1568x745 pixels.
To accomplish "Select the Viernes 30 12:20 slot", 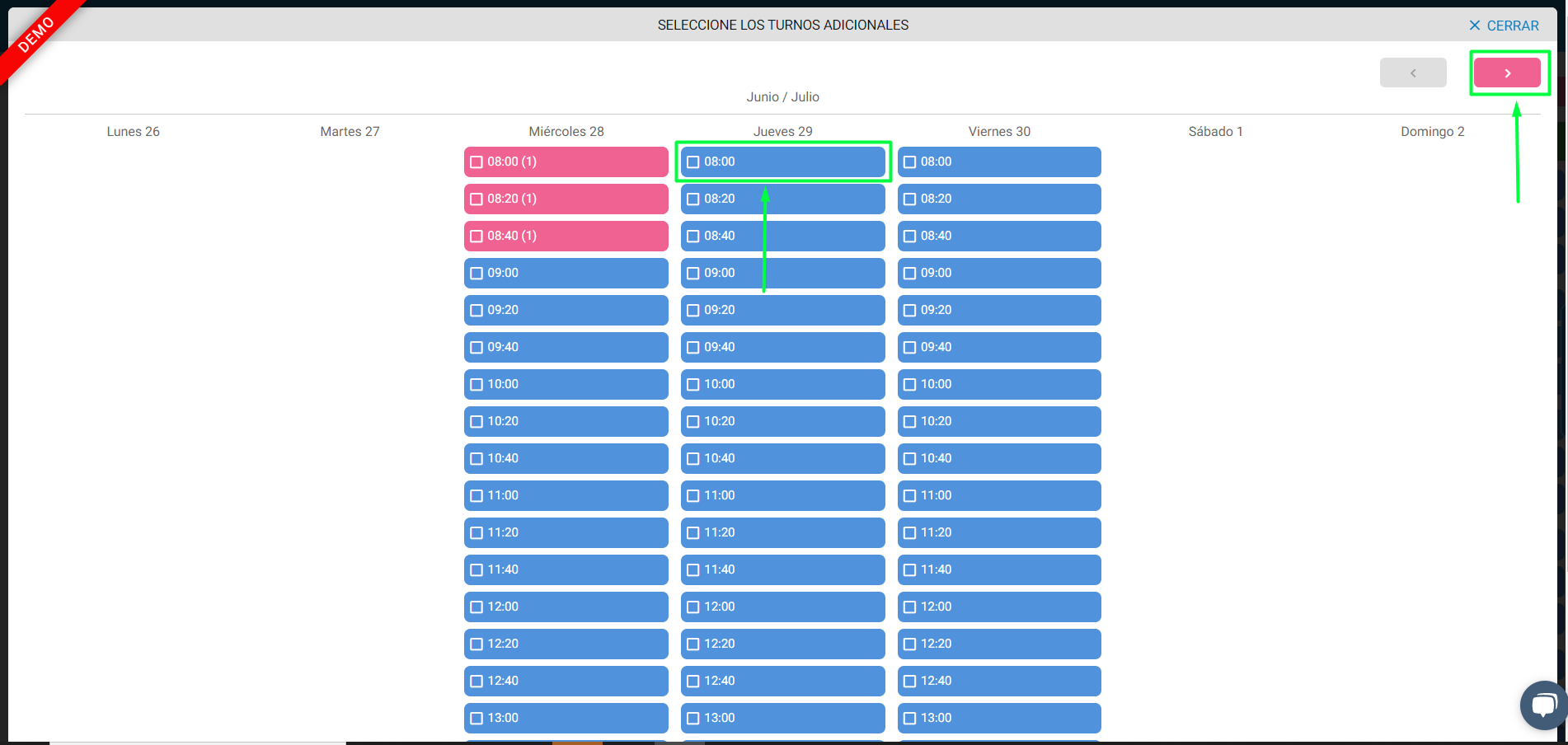I will click(999, 644).
